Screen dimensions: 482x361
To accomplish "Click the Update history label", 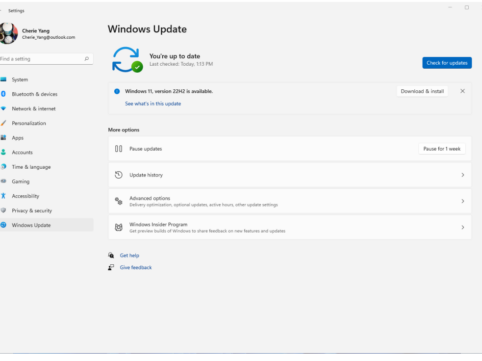I will point(146,175).
